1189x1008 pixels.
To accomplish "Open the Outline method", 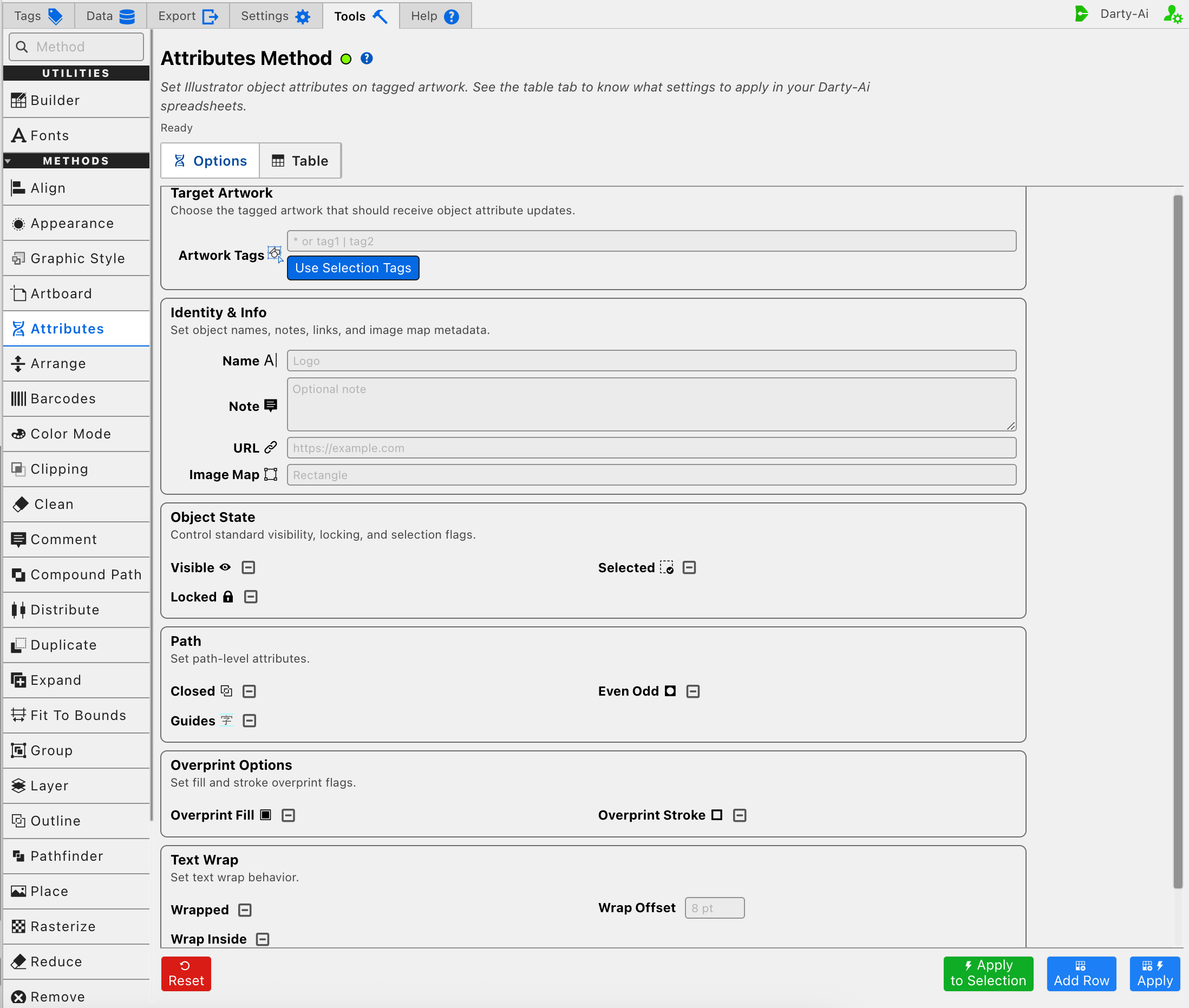I will point(76,821).
